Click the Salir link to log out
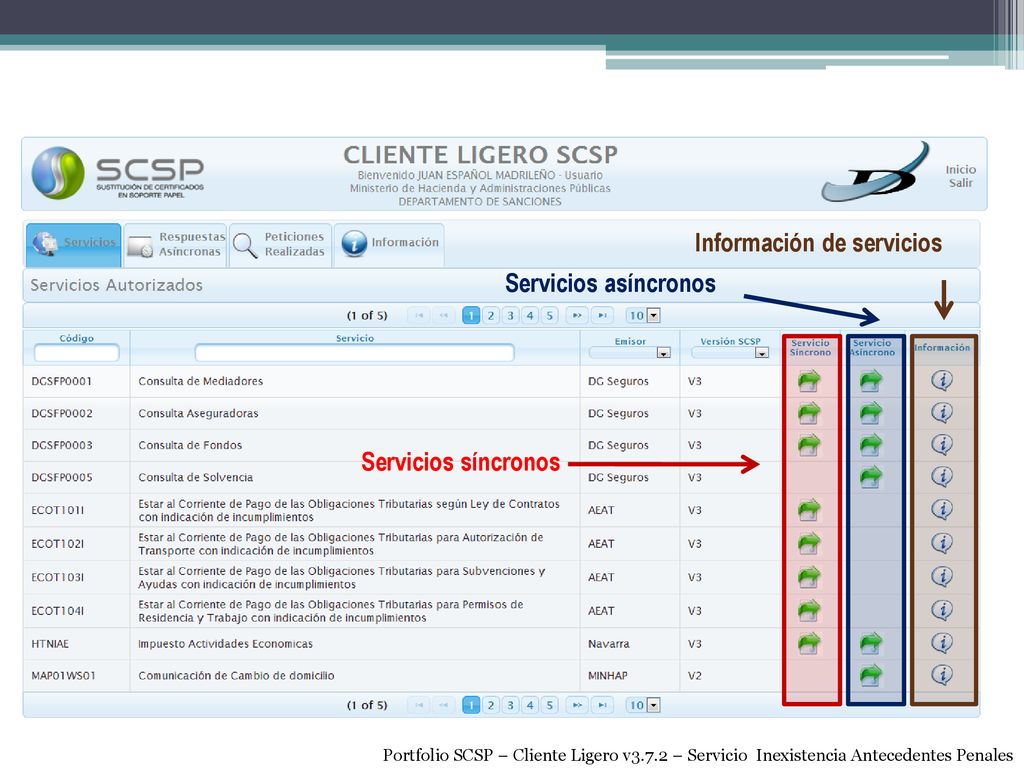This screenshot has height=768, width=1024. (x=961, y=184)
